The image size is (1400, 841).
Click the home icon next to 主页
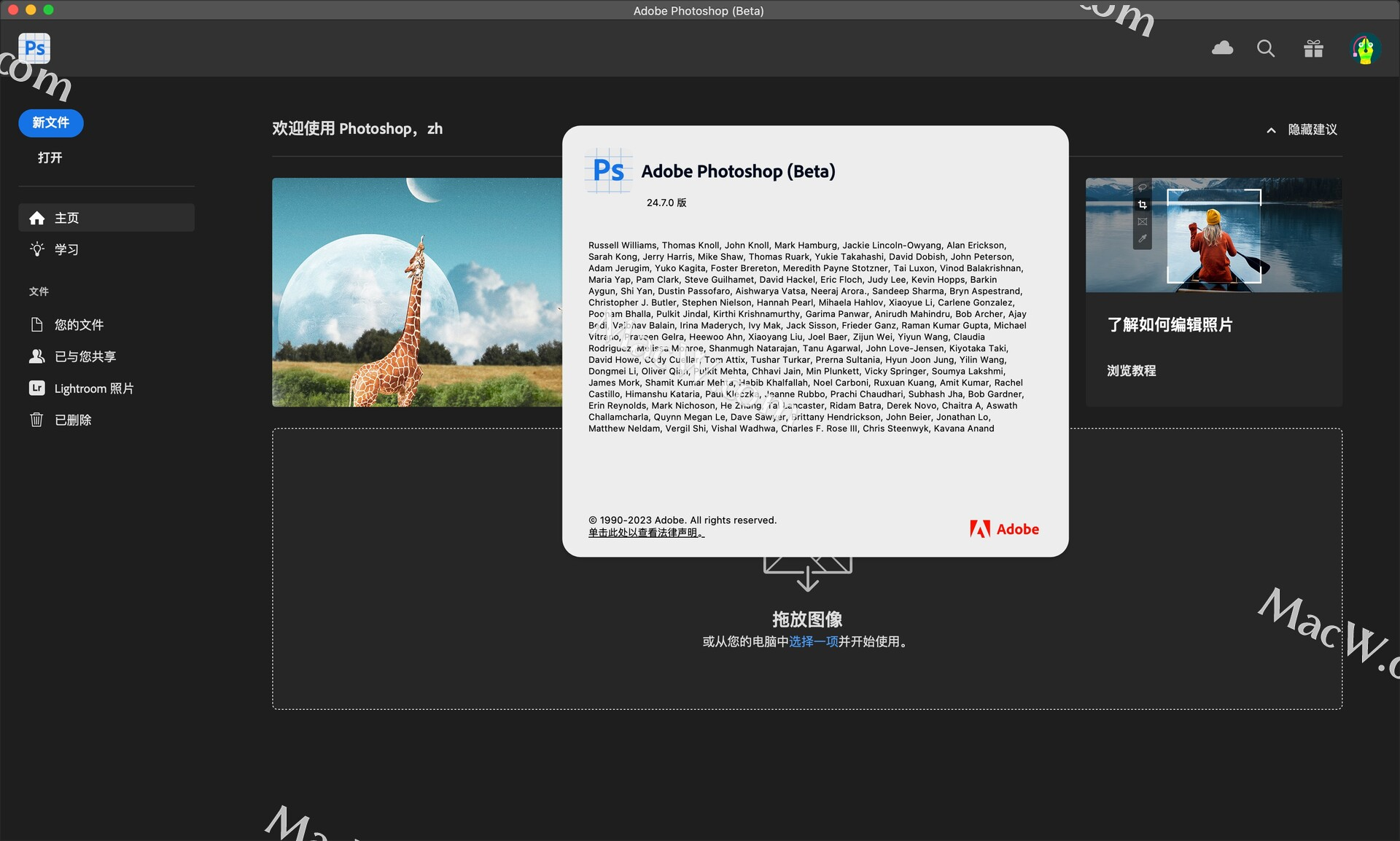click(37, 218)
